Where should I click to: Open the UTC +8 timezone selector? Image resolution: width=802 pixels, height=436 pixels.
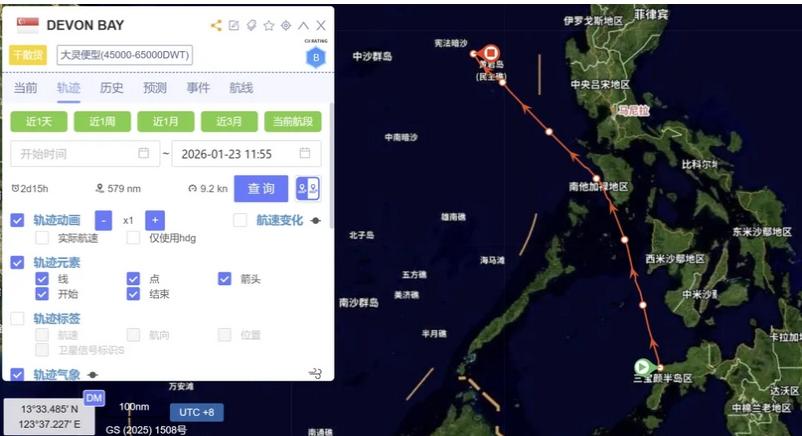tap(197, 412)
